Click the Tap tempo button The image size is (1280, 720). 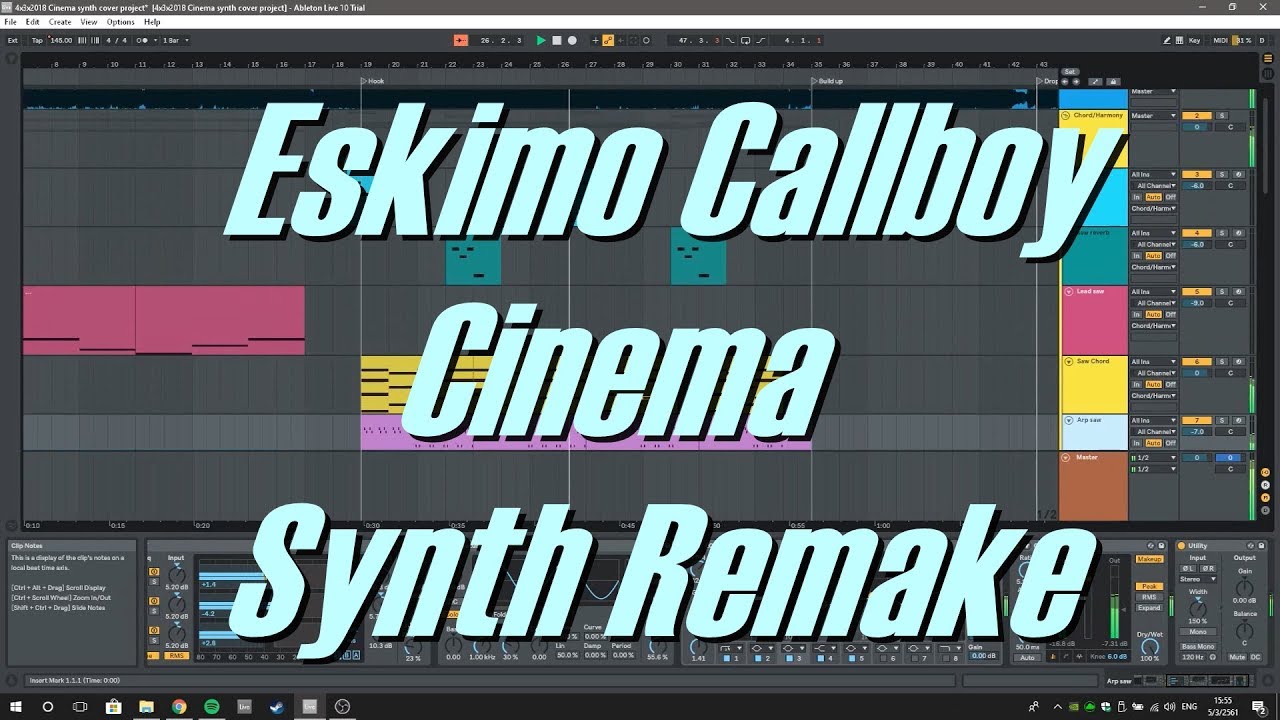tap(37, 40)
